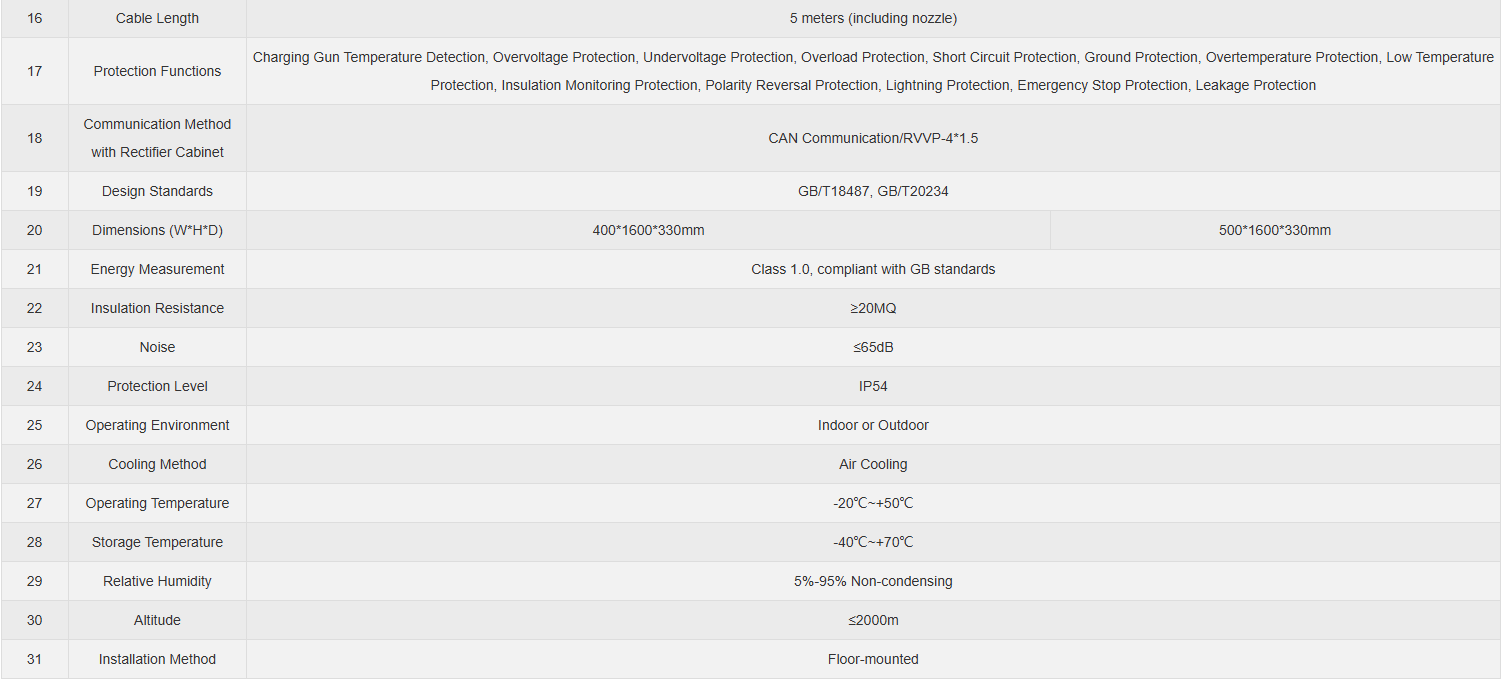Click the CAN Communication/RVVP-4*1.5 value
This screenshot has width=1504, height=685.
tap(873, 138)
